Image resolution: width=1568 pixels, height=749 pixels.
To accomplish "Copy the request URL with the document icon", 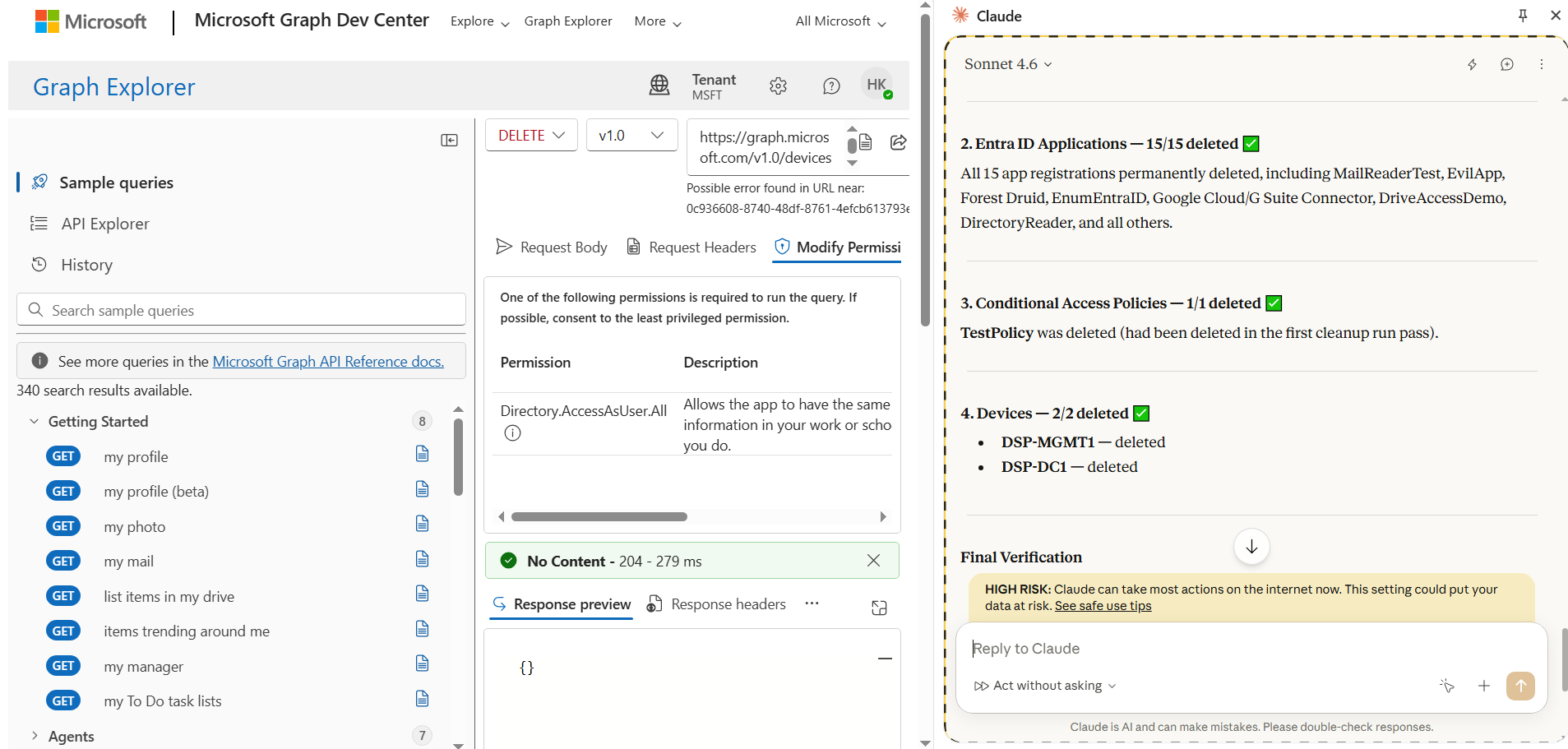I will (x=865, y=142).
